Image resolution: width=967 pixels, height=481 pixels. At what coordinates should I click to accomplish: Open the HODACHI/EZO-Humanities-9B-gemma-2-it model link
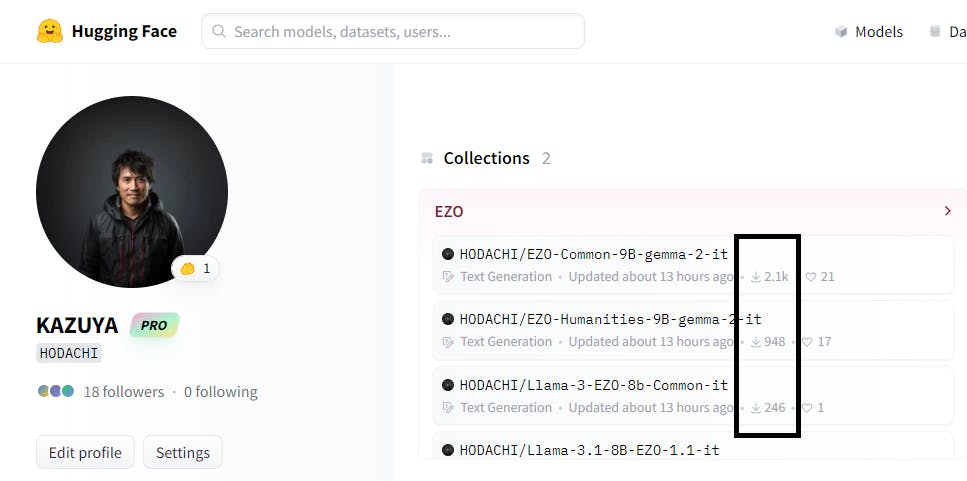click(610, 319)
